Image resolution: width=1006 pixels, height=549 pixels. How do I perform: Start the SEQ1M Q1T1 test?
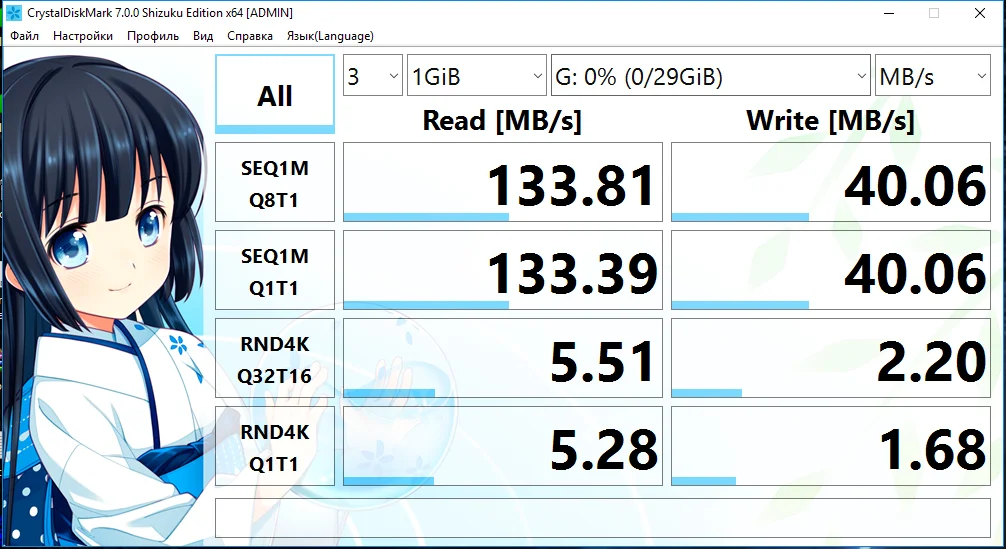click(x=275, y=270)
